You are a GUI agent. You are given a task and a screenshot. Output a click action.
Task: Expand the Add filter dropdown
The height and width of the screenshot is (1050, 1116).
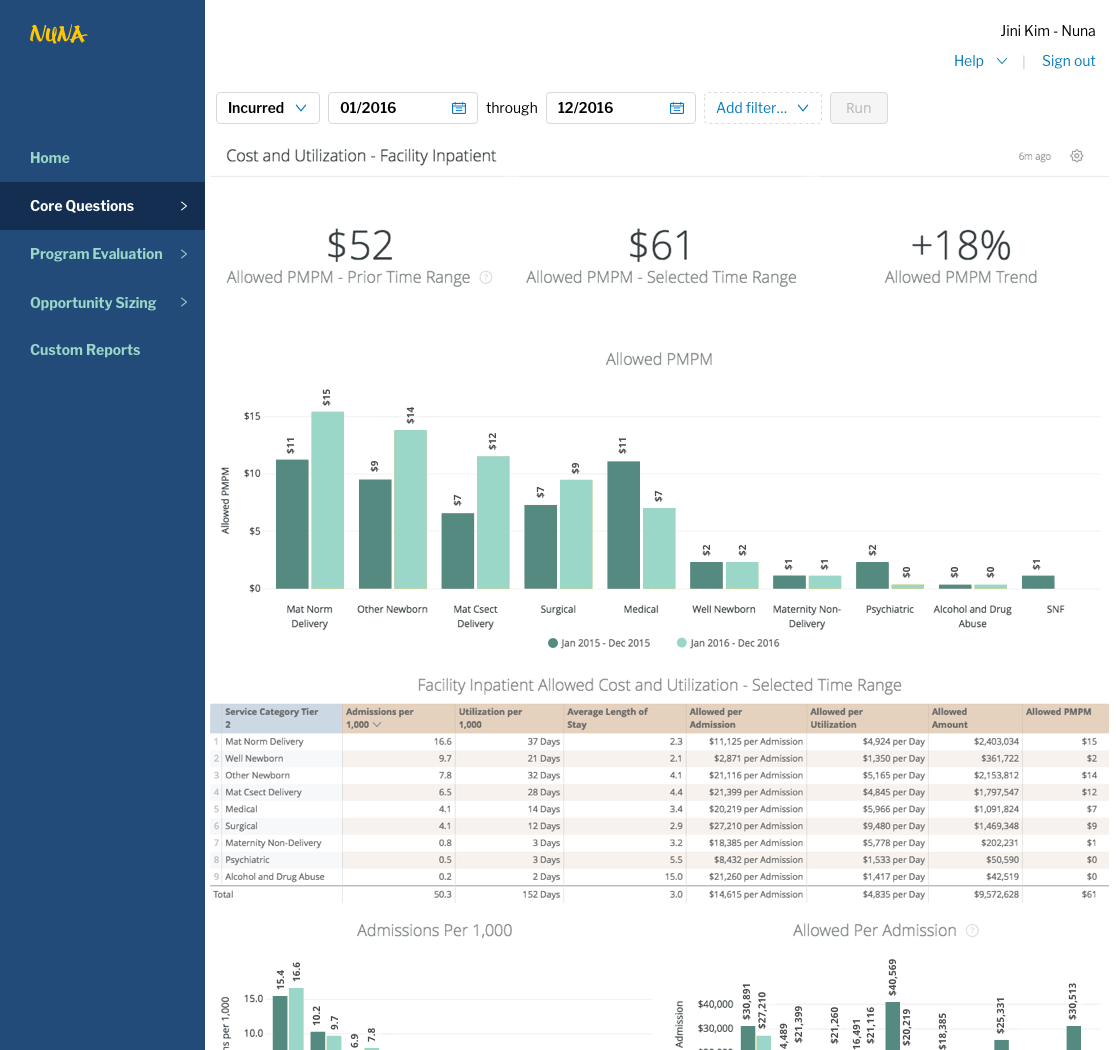[x=762, y=108]
